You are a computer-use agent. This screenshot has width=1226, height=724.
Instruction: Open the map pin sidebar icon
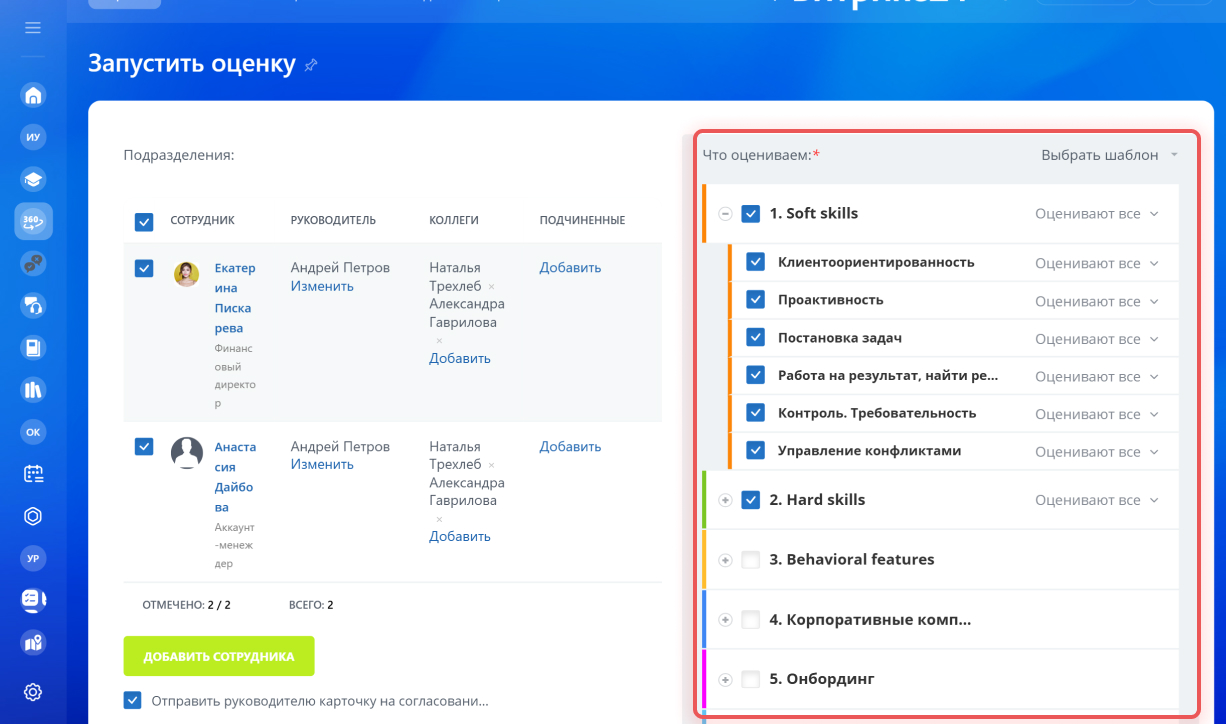(33, 642)
